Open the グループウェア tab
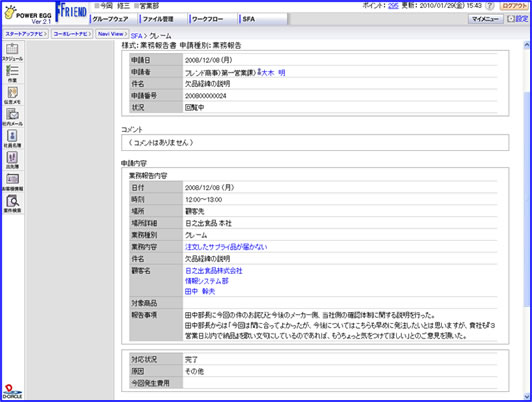The width and height of the screenshot is (532, 402). point(114,19)
